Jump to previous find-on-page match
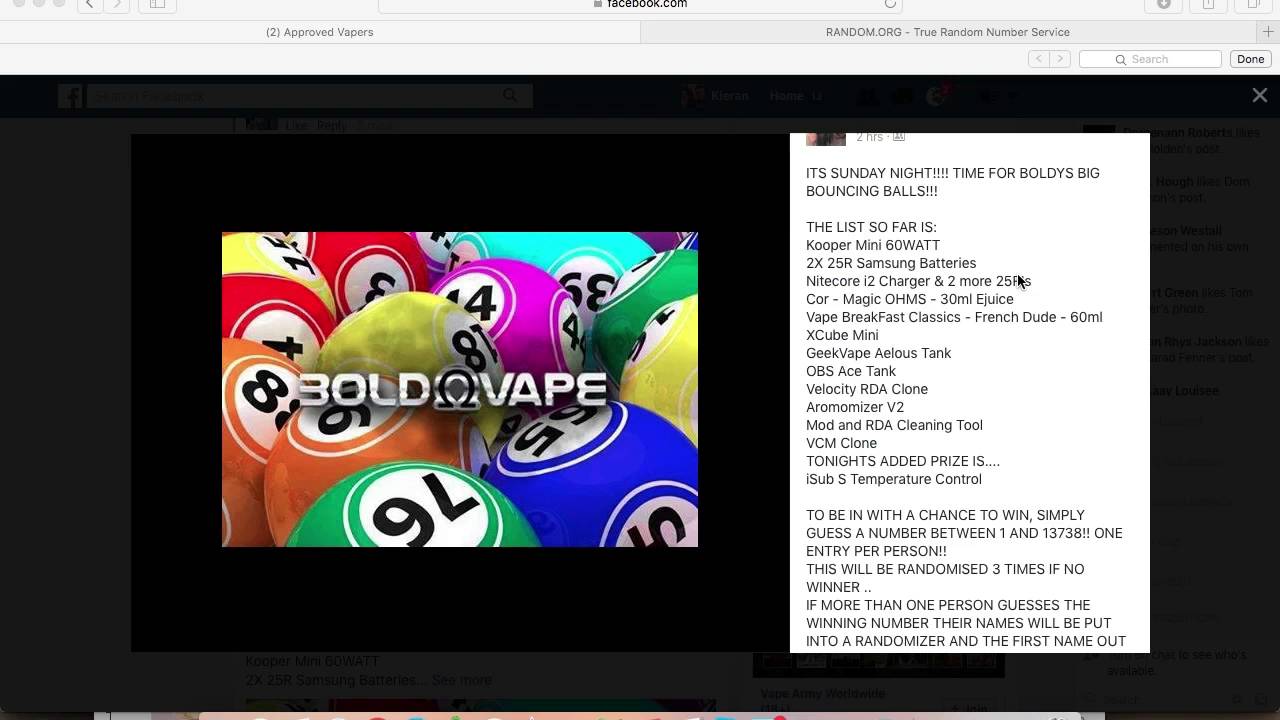The height and width of the screenshot is (720, 1280). [x=1039, y=59]
